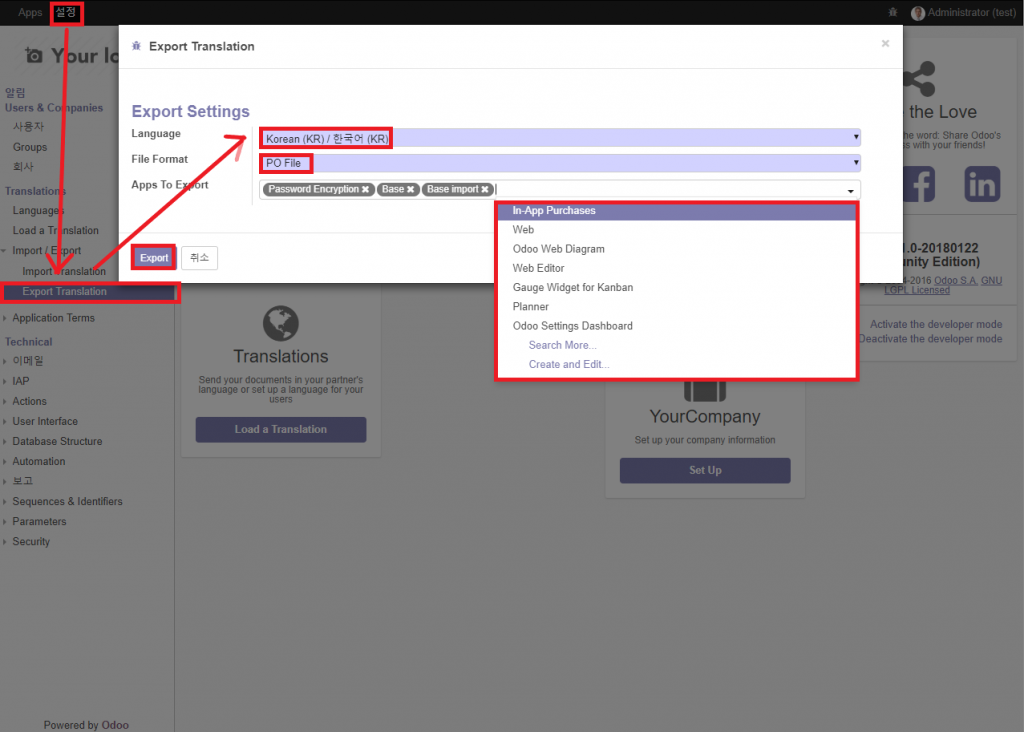Select Gauge Widget for Kanban

676,287
